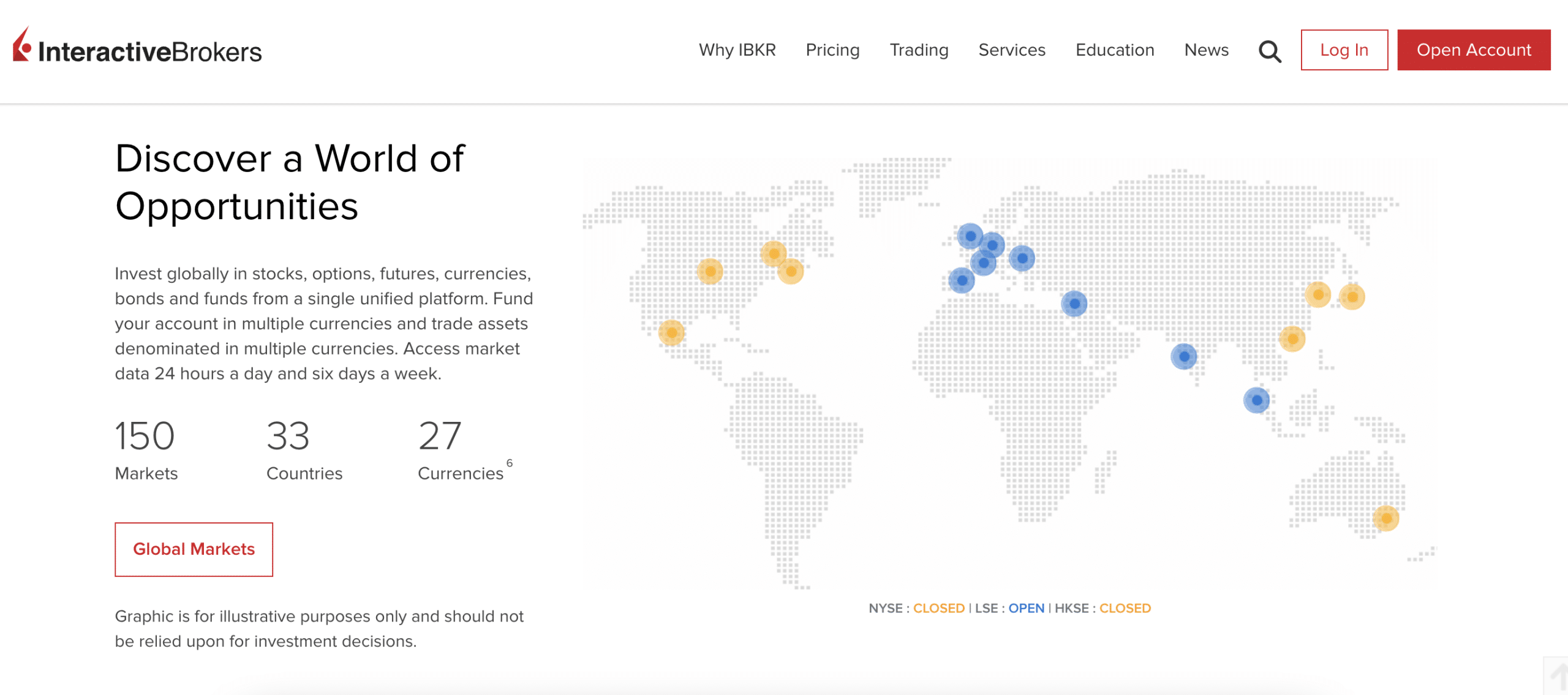Click the Open Account button
Screen dimensions: 1568x695
[x=1474, y=50]
